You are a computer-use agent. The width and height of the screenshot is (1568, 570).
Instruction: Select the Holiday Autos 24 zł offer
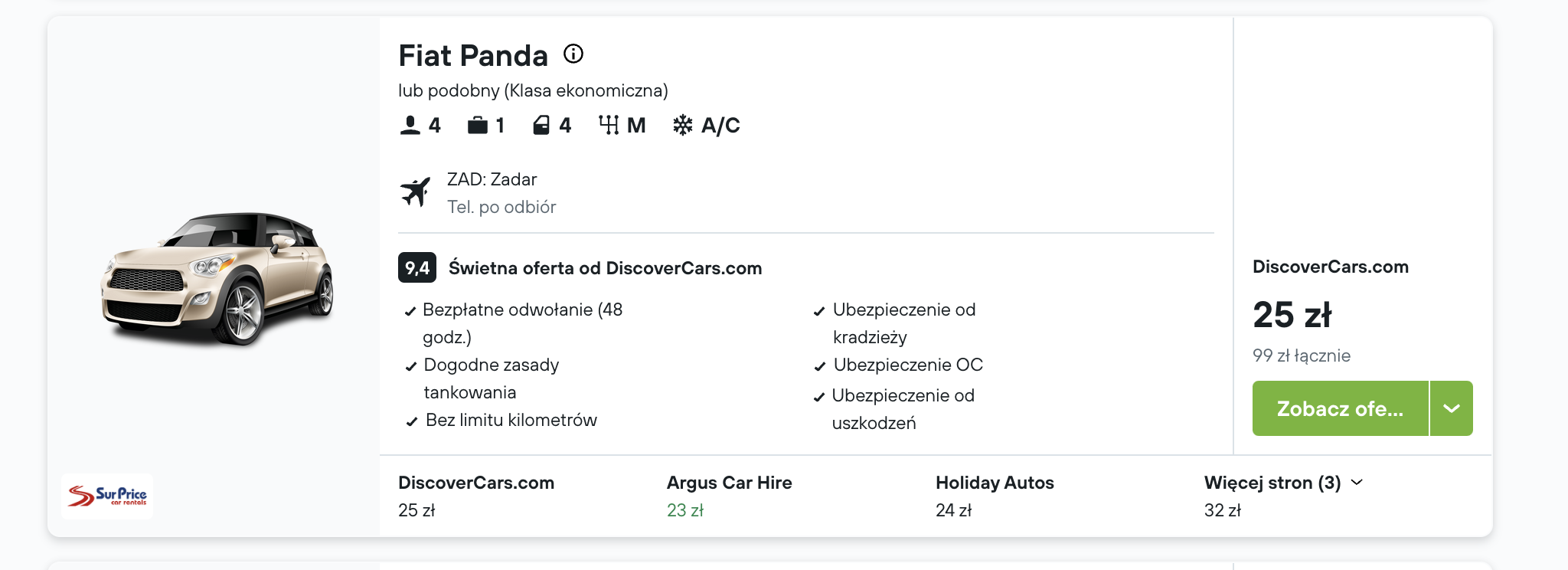click(995, 496)
